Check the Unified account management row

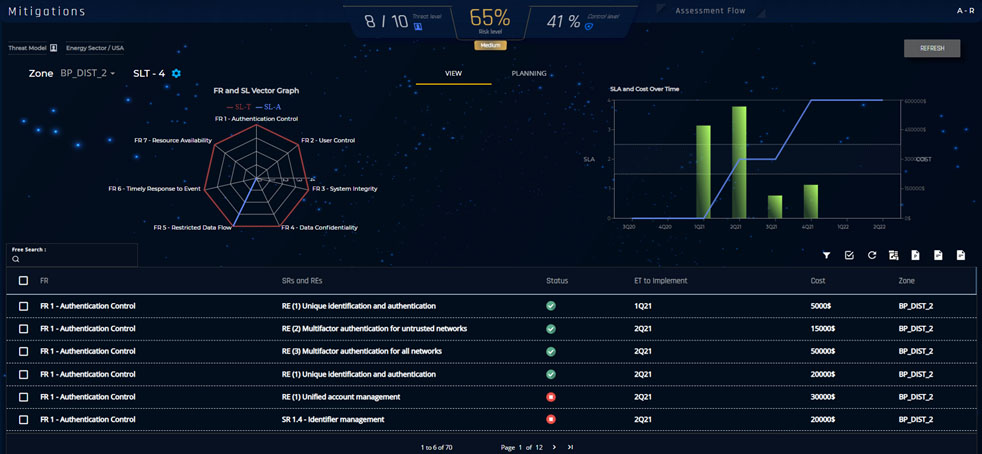point(24,397)
